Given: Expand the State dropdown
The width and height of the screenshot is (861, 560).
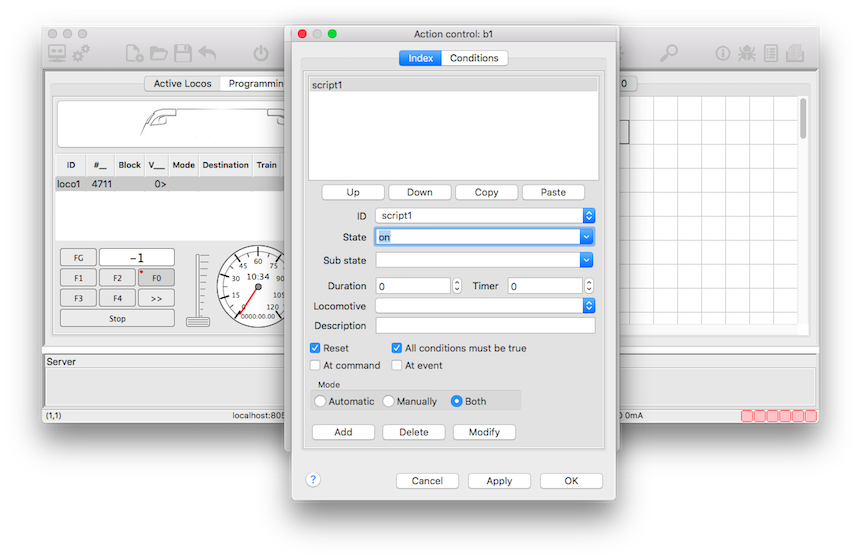Looking at the screenshot, I should 587,237.
